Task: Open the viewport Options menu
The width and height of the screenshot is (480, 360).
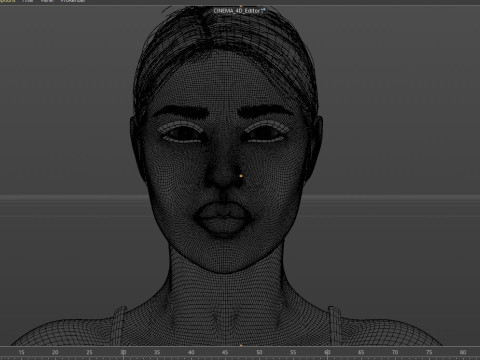Action: pos(7,1)
